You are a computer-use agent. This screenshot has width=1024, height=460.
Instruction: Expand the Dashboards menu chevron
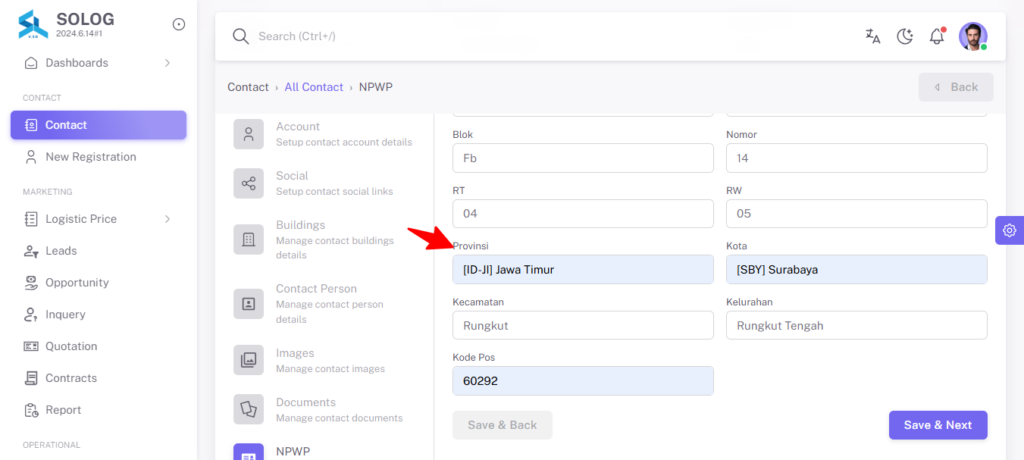point(167,63)
